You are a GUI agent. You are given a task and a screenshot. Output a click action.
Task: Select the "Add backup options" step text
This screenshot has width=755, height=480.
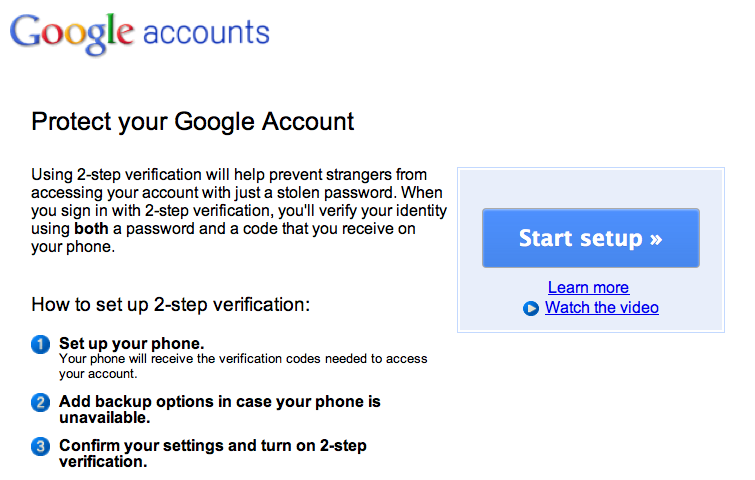coord(219,402)
